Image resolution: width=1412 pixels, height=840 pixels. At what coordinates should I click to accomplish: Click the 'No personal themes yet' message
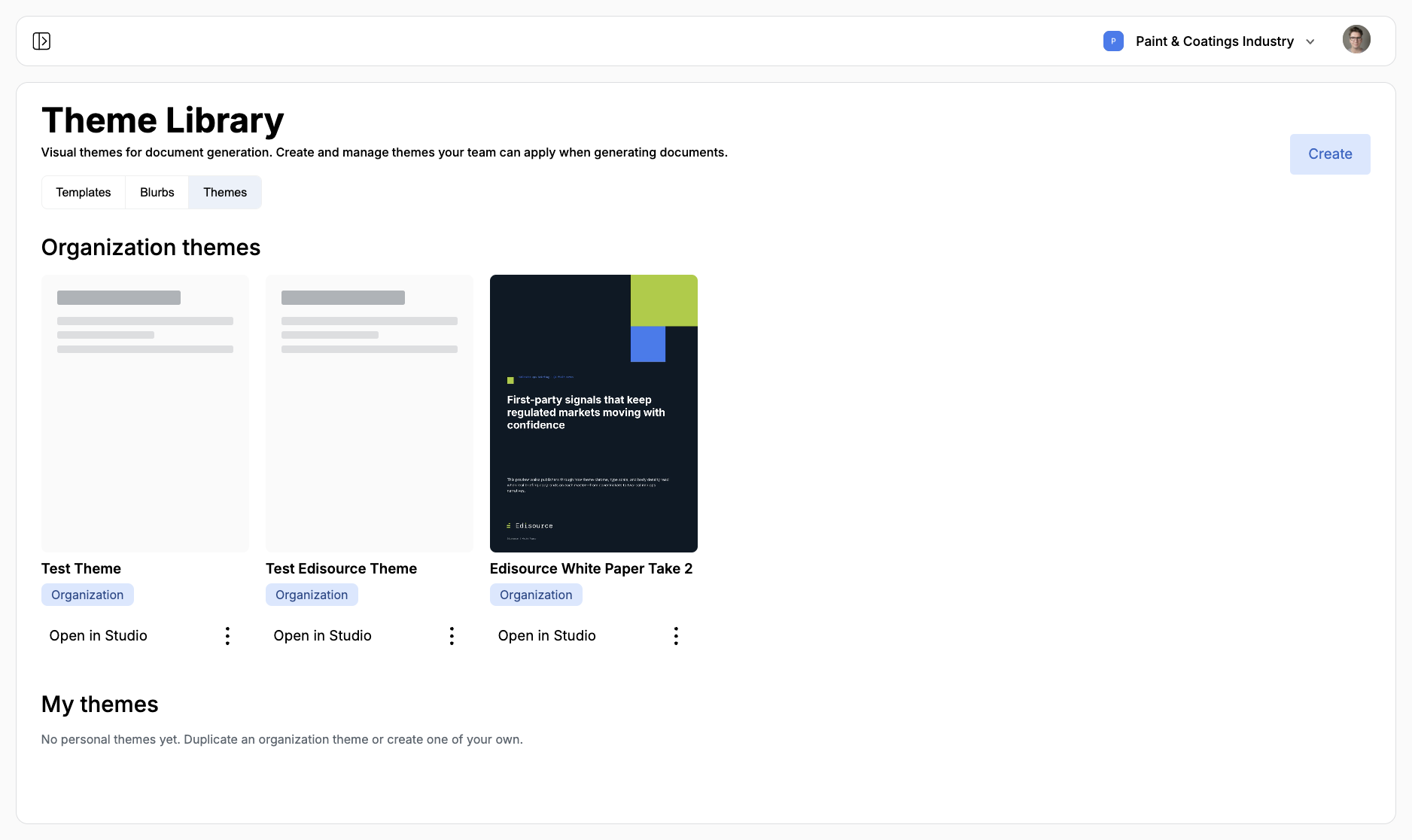(x=282, y=740)
